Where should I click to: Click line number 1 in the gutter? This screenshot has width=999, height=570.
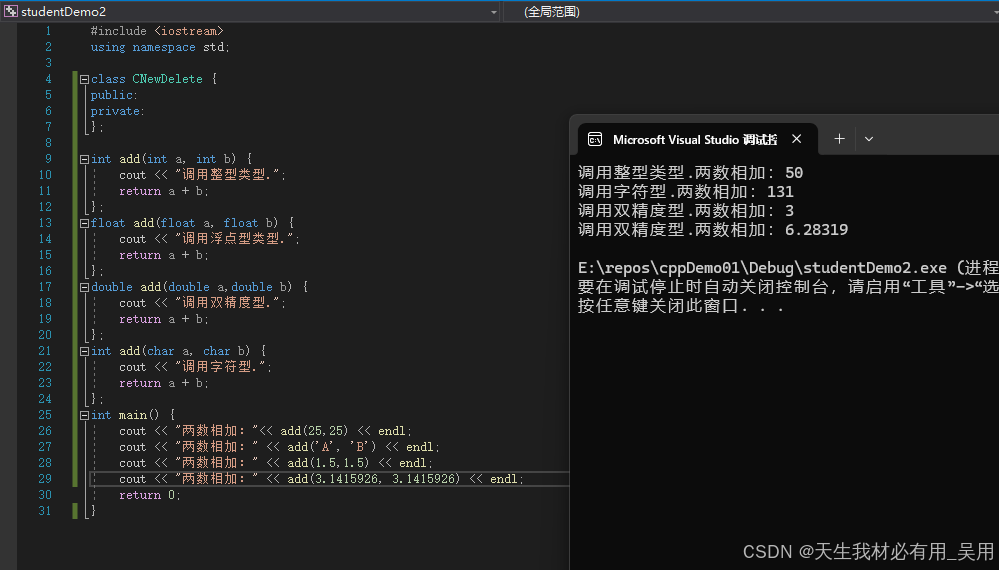click(x=48, y=31)
